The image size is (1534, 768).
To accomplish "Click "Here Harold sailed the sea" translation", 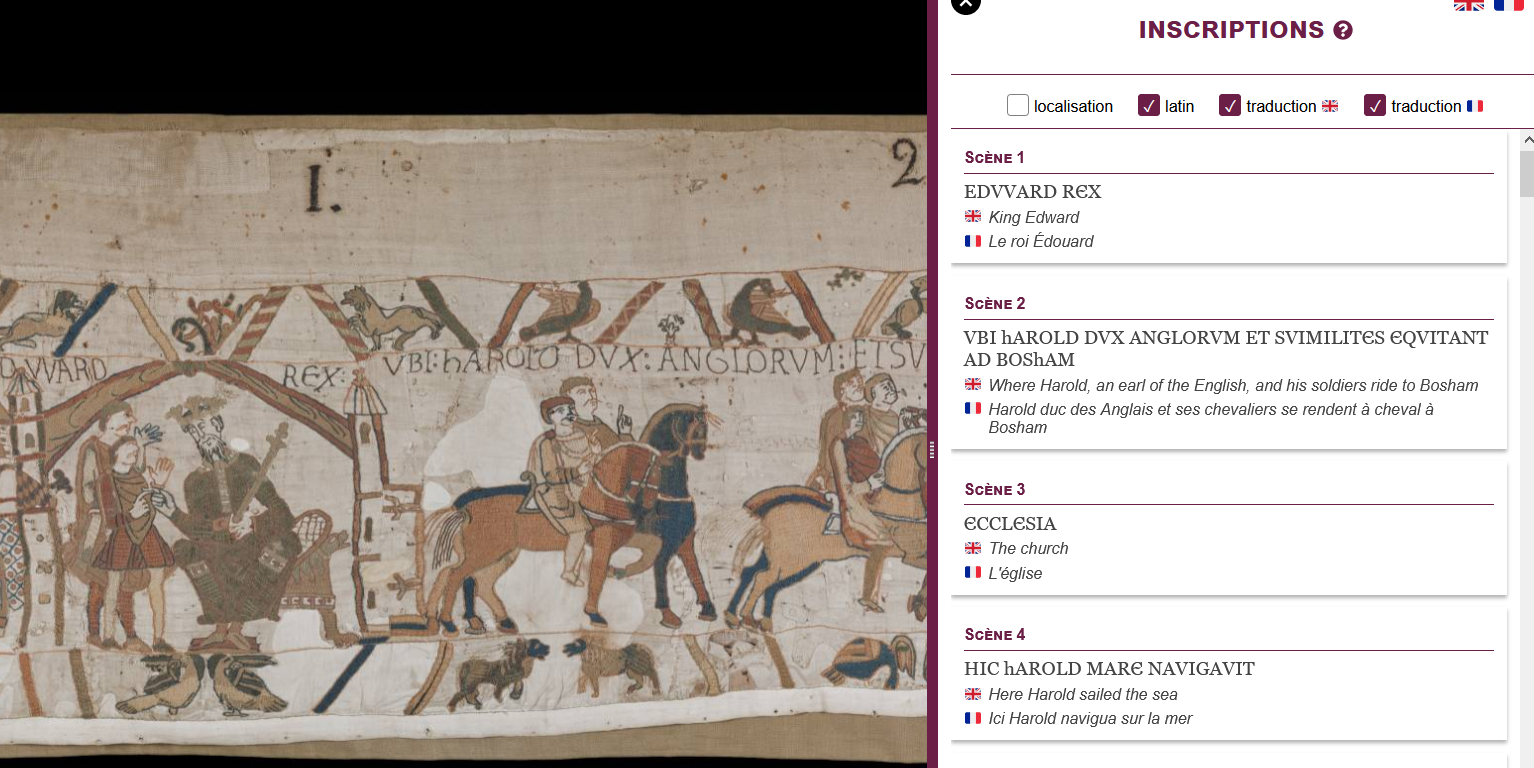I will pos(1083,694).
